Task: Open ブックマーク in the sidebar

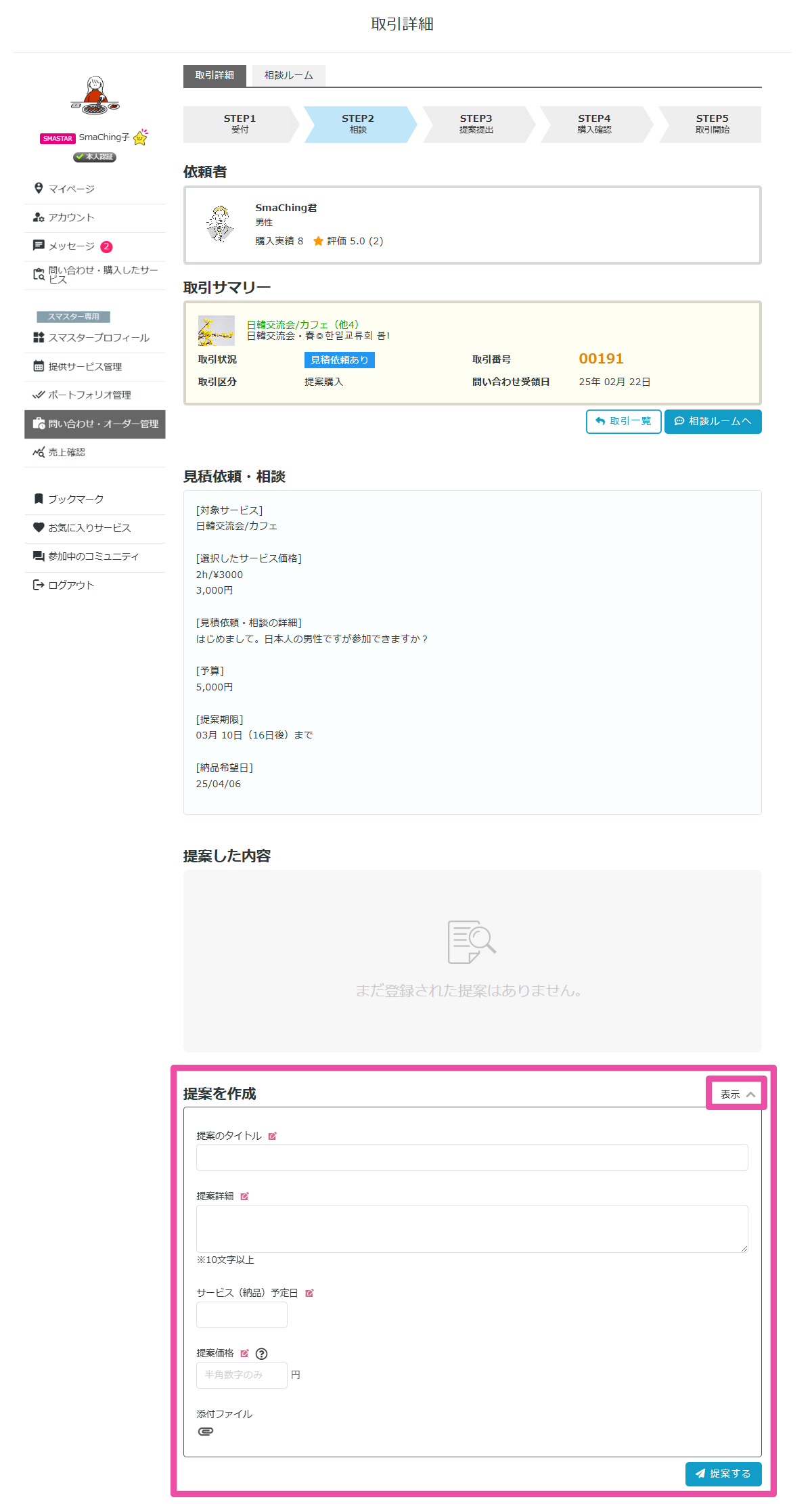Action: tap(76, 499)
